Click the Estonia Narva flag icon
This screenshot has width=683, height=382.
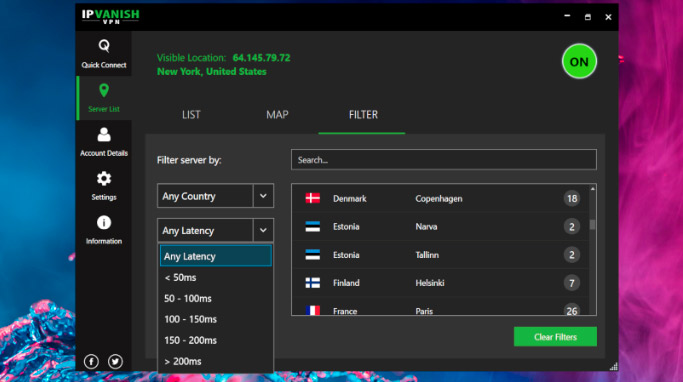click(x=313, y=226)
